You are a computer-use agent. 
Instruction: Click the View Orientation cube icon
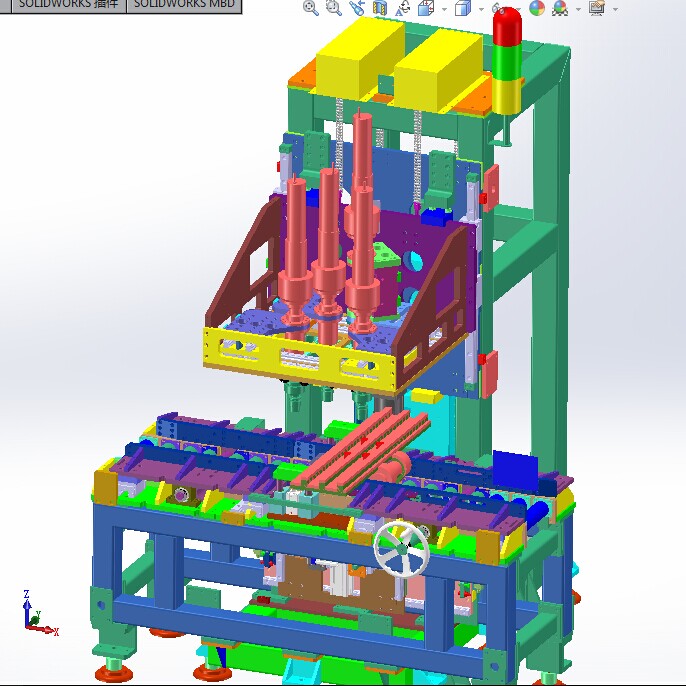pos(426,7)
